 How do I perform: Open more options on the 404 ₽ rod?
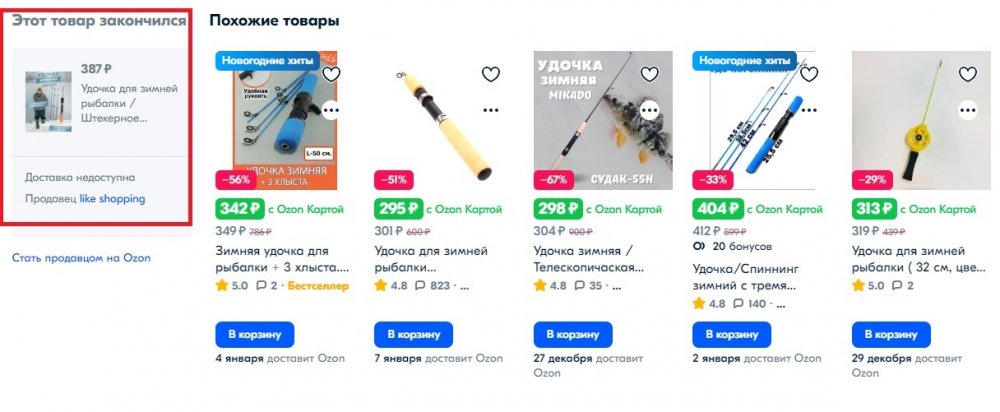809,110
